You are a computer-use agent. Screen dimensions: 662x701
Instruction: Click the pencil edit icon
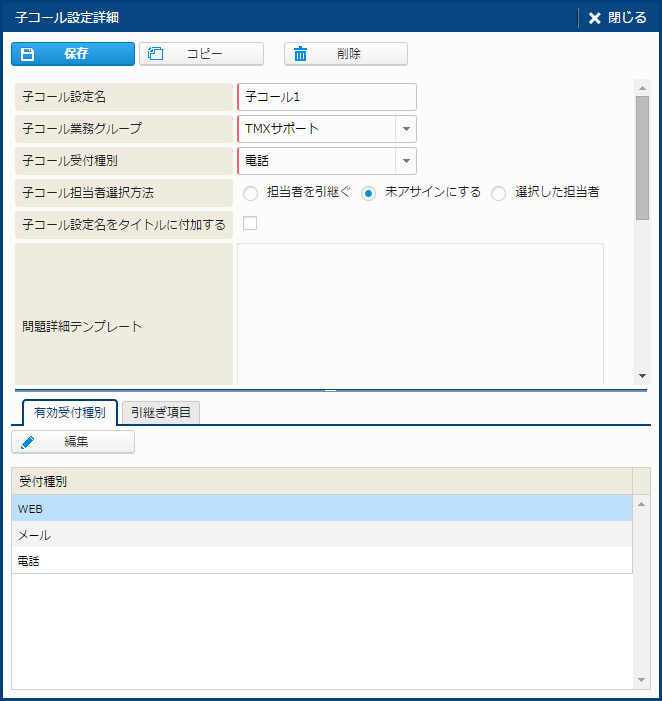(x=28, y=442)
